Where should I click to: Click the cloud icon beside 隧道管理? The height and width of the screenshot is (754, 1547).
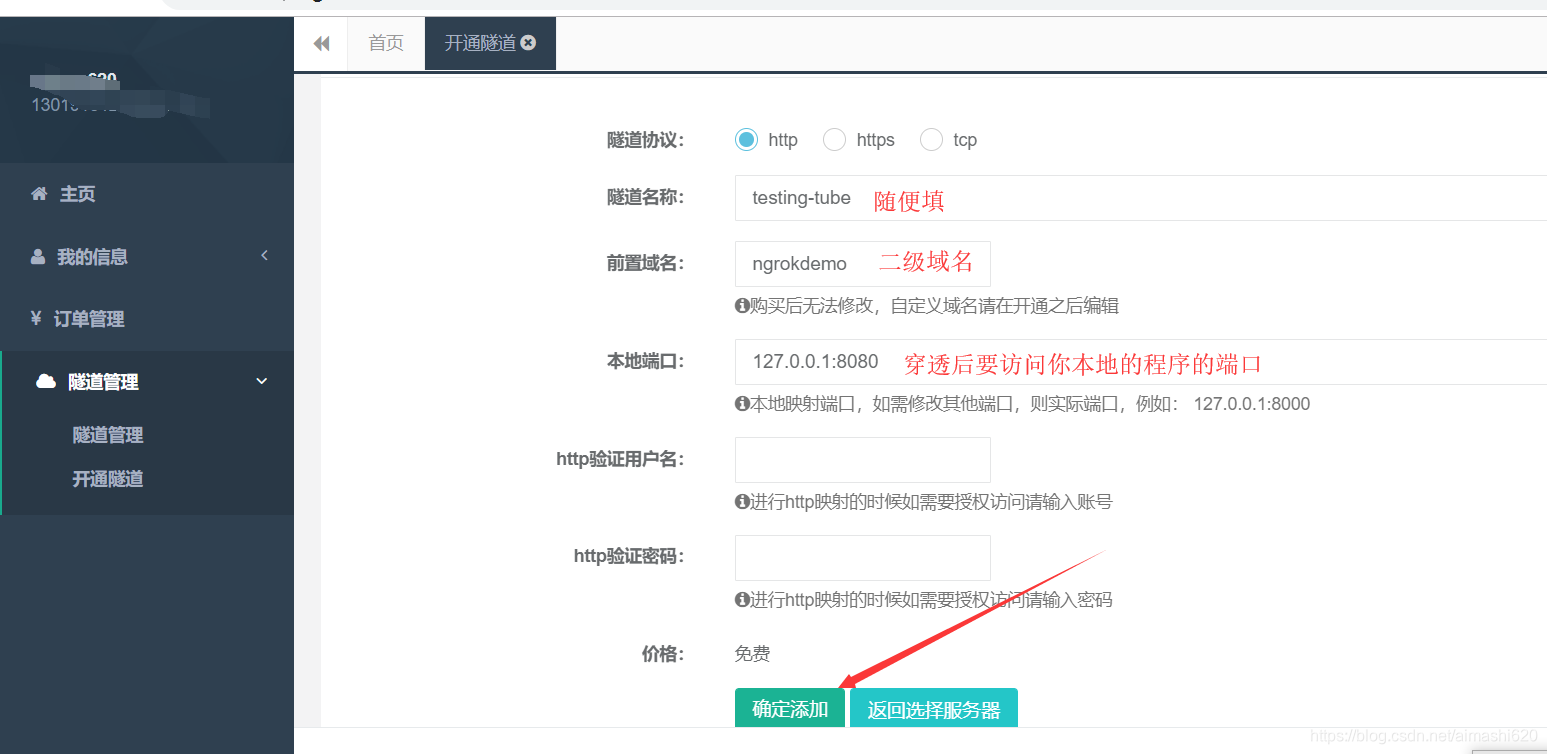click(x=45, y=381)
